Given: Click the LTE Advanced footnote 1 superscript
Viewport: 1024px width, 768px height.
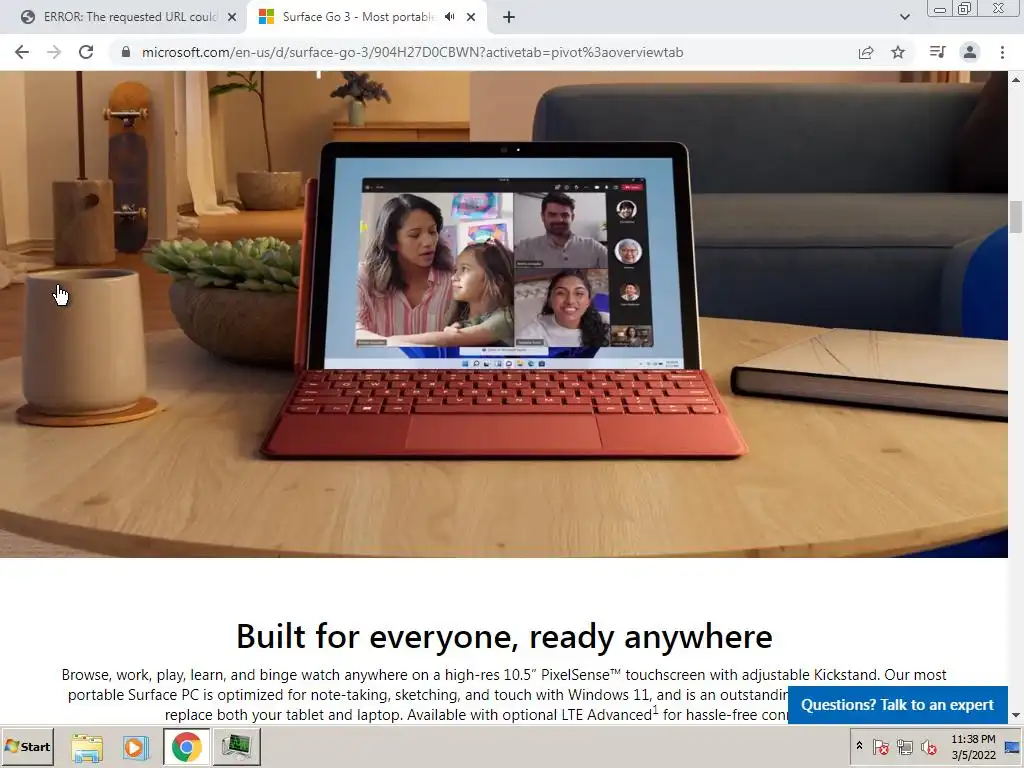Looking at the screenshot, I should coord(655,710).
